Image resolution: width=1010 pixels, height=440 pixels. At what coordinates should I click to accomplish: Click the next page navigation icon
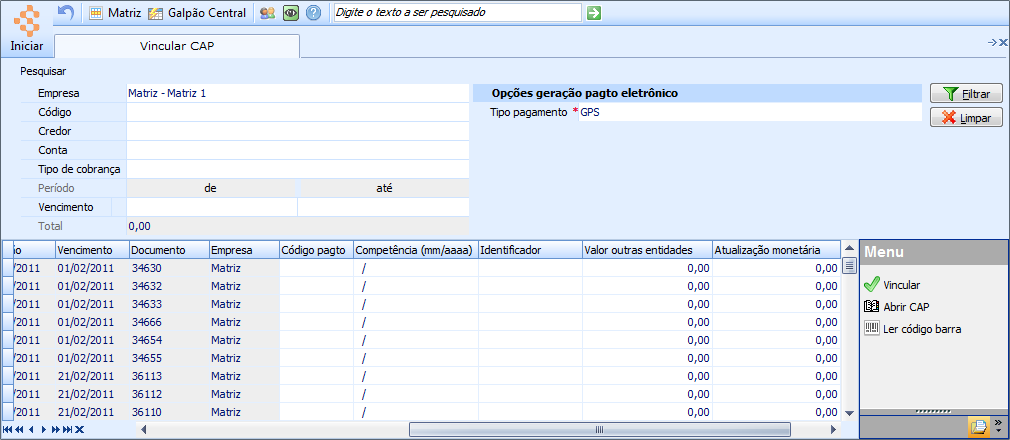[x=55, y=430]
